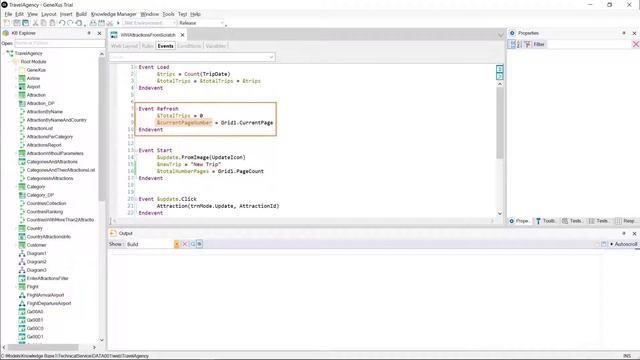Open the FlightArrivalAirport item
Screen dimensions: 640x360
point(45,295)
